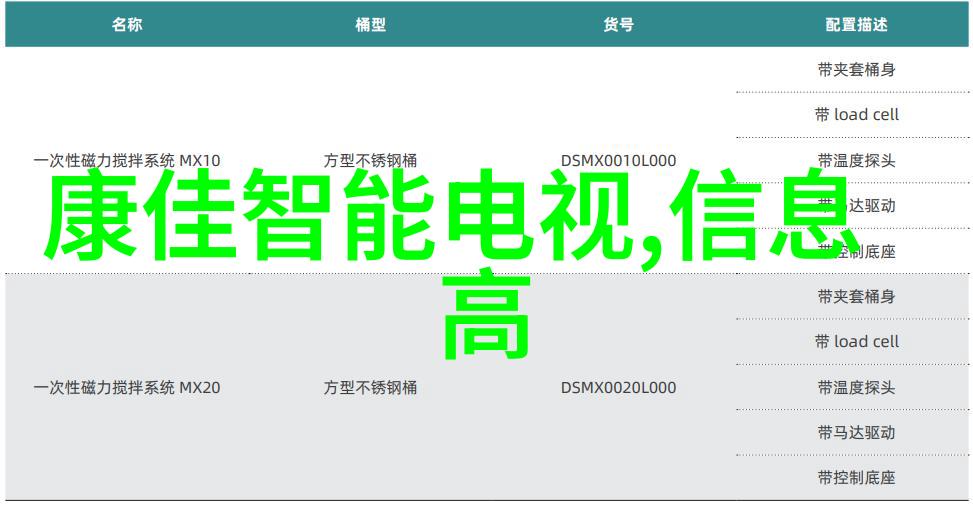Select the 一次性磁力搅拌系统 MX20 name cell
The width and height of the screenshot is (973, 505).
coord(127,388)
